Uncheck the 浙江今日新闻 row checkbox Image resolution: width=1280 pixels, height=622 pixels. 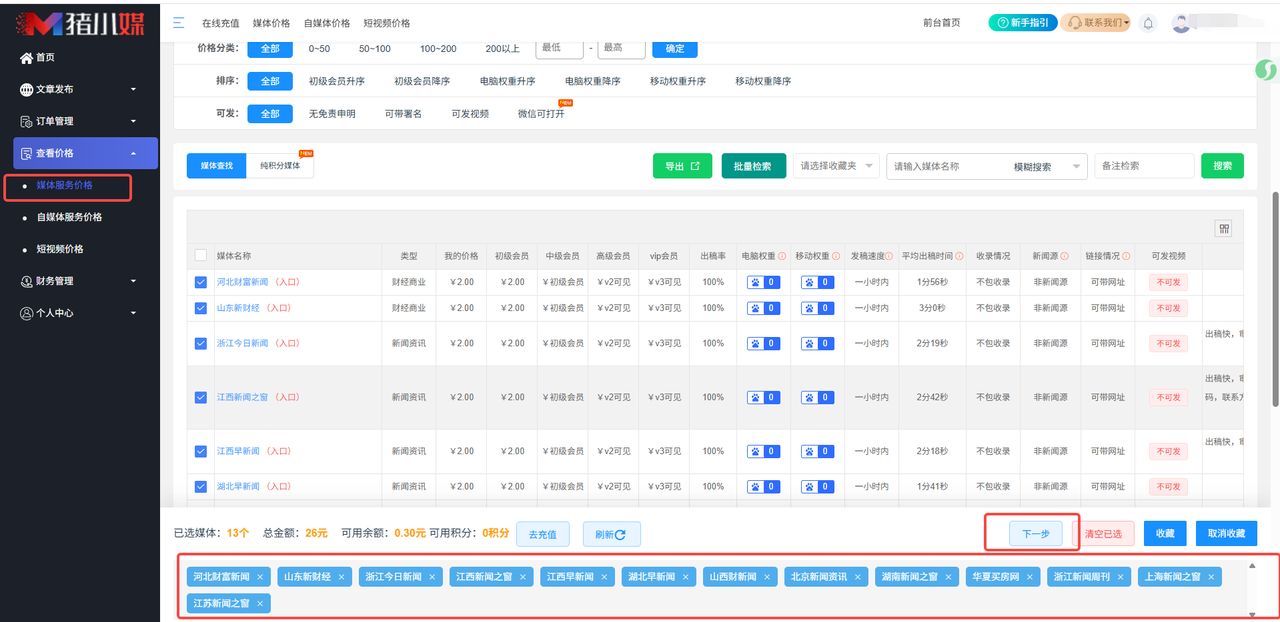201,343
